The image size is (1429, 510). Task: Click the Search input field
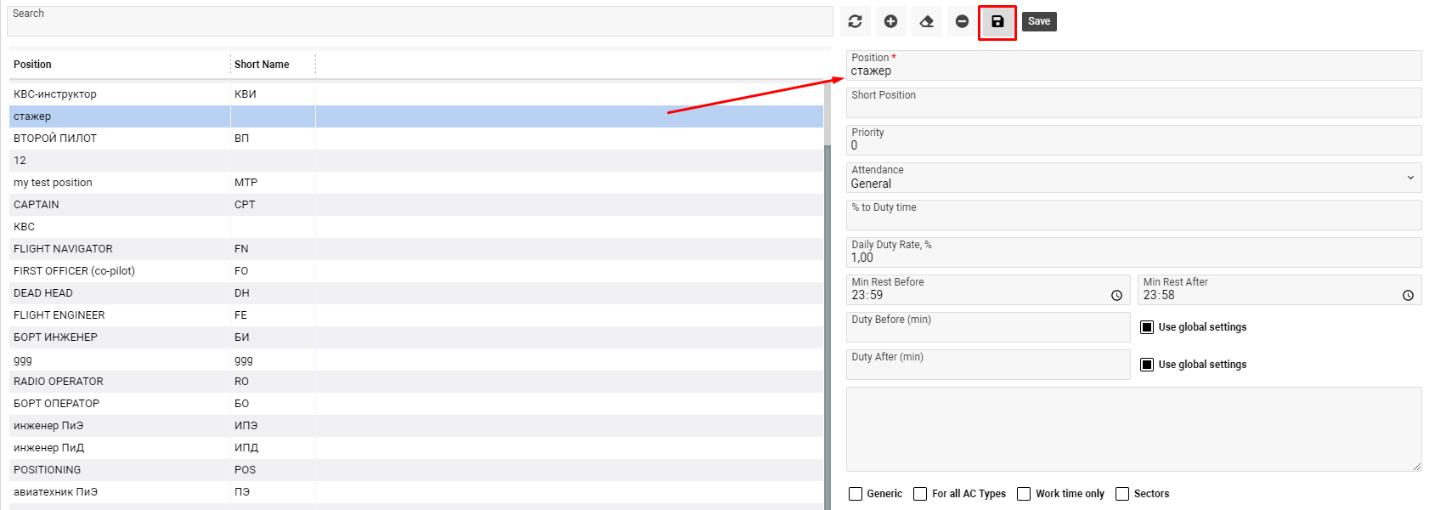[418, 23]
